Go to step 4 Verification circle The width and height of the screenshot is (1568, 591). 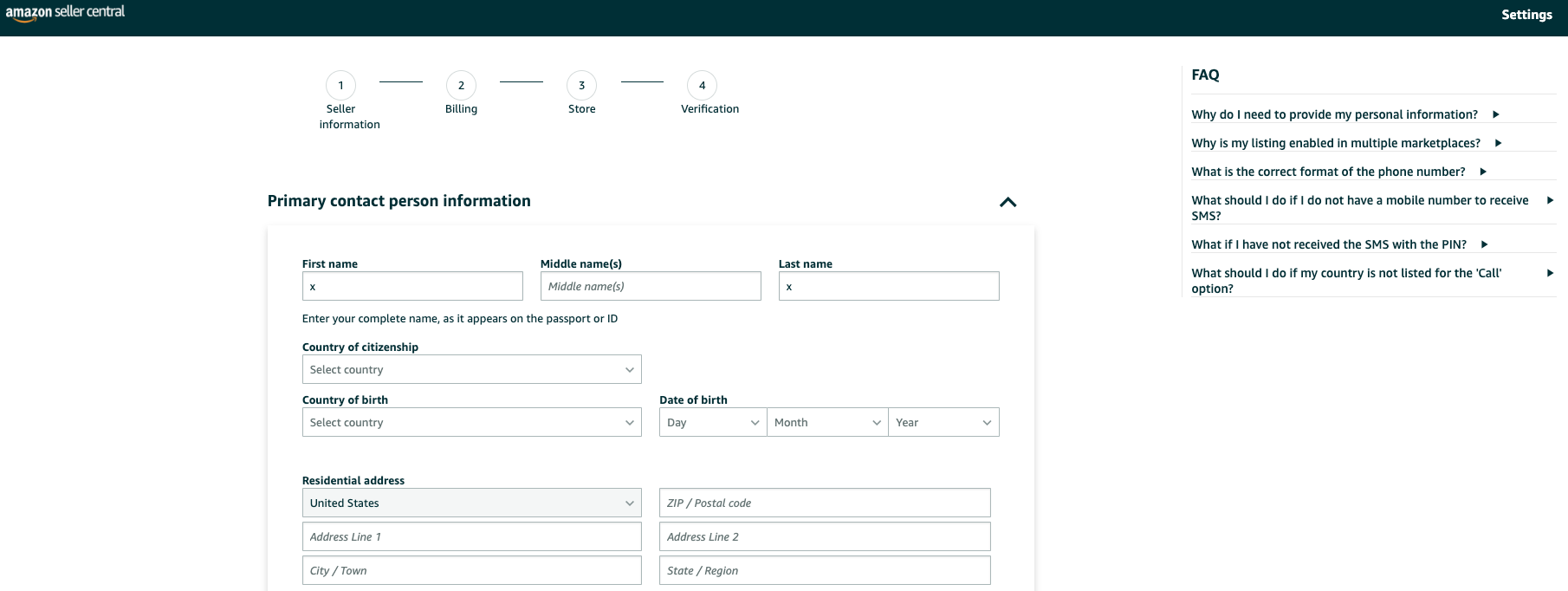tap(702, 86)
